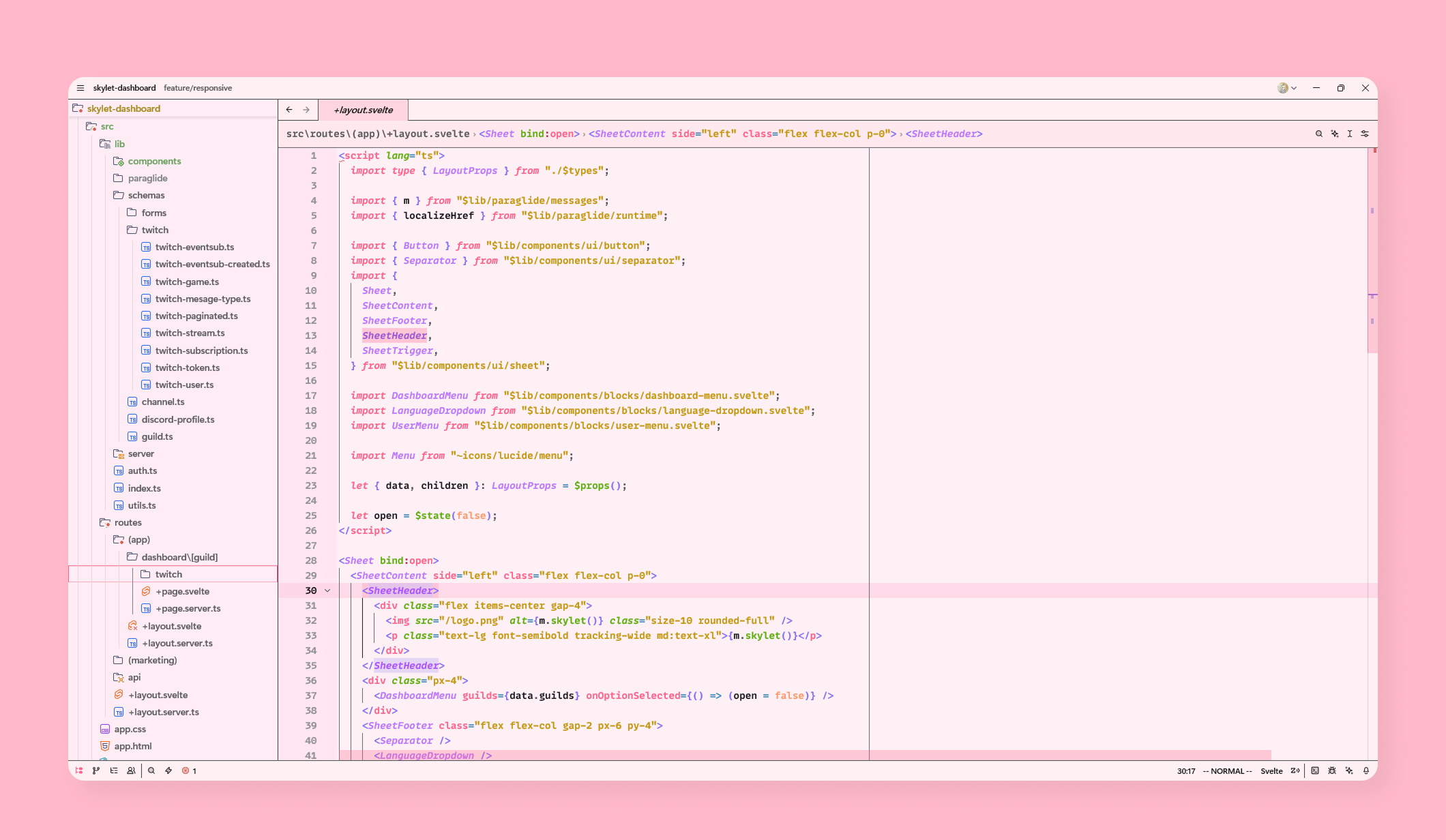Click the skylet-dashboard project name in title bar
This screenshot has height=840, width=1446.
(124, 88)
